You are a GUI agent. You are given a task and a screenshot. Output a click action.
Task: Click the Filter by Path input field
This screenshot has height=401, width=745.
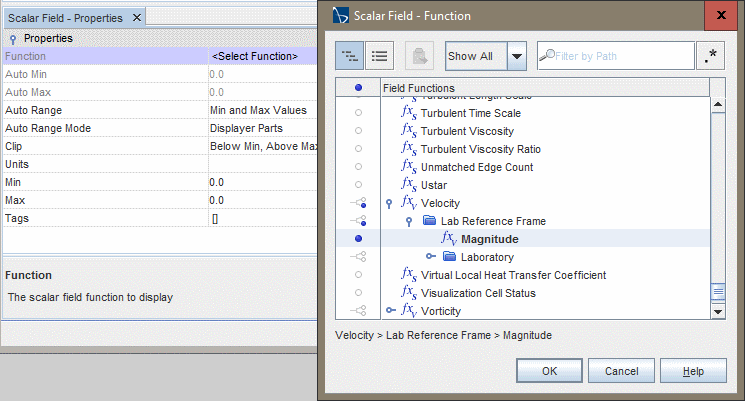click(x=616, y=56)
